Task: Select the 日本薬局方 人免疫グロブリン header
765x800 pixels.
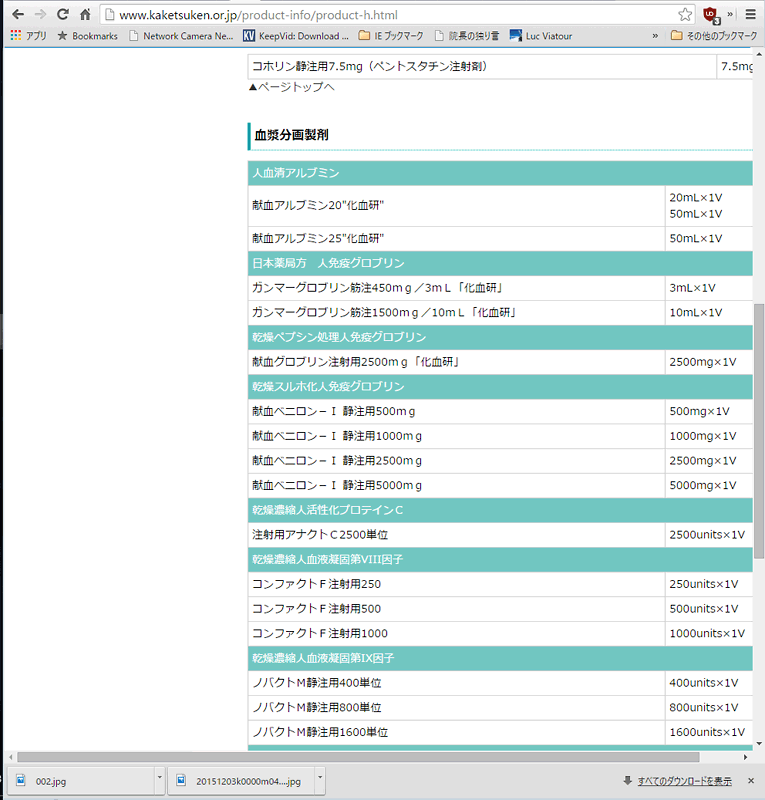Action: [500, 263]
